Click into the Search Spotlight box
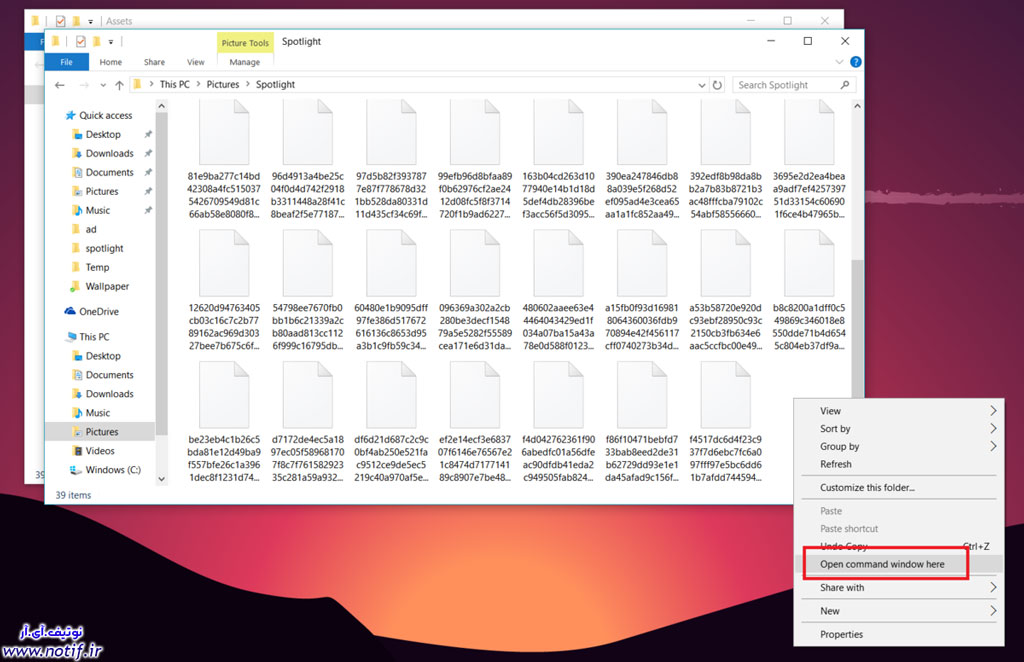The width and height of the screenshot is (1024, 662). coord(785,85)
